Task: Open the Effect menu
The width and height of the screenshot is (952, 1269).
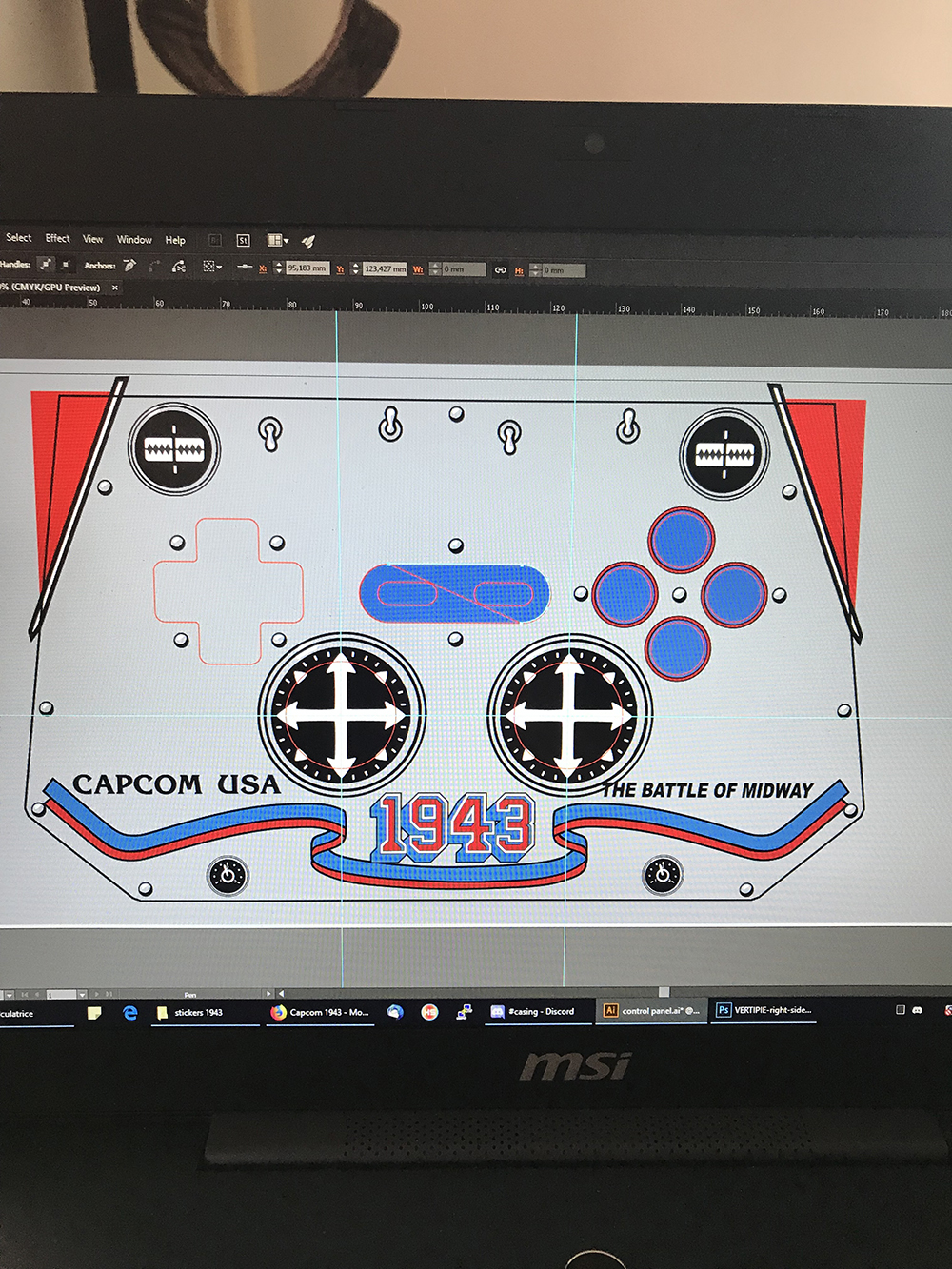Action: tap(57, 238)
